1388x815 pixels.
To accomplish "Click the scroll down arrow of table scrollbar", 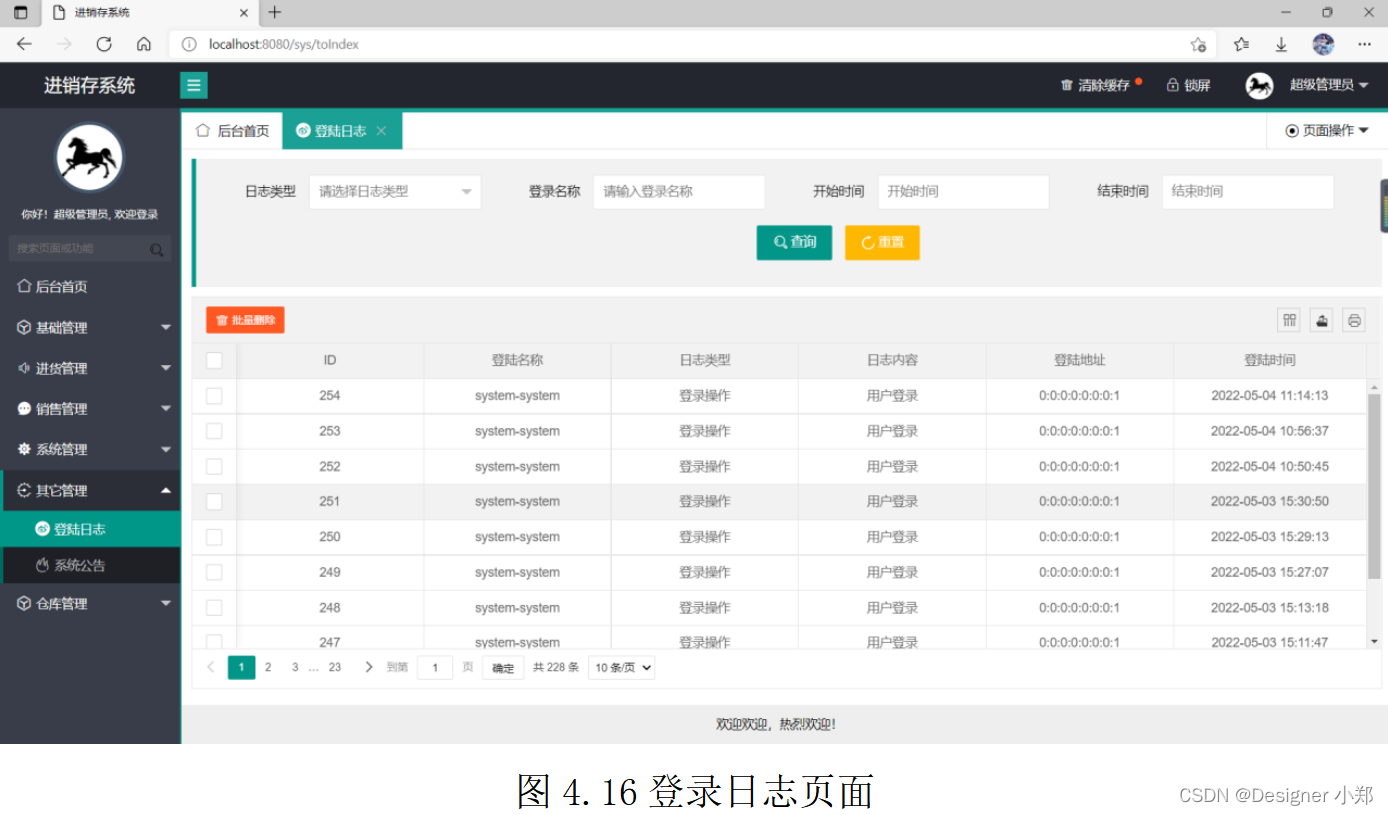I will (x=1374, y=641).
